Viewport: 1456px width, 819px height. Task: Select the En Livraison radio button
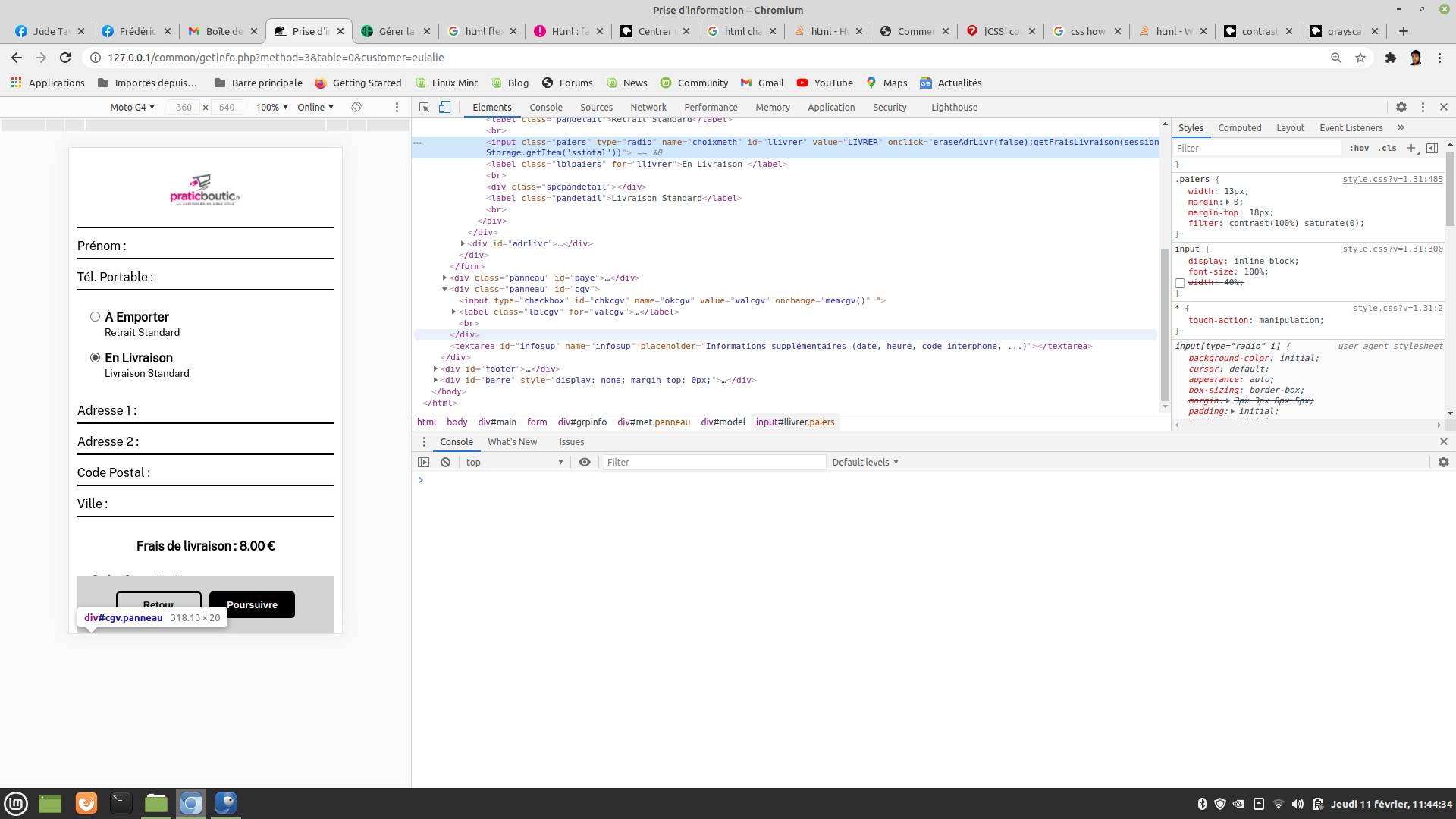tap(95, 358)
